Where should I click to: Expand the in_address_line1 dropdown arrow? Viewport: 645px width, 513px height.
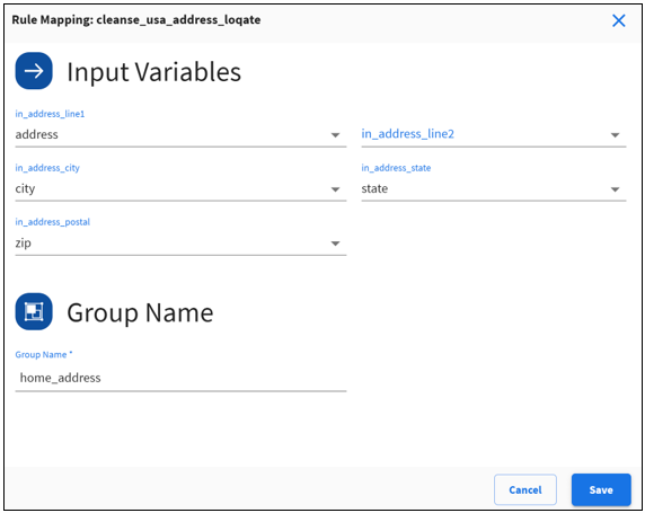click(x=335, y=135)
